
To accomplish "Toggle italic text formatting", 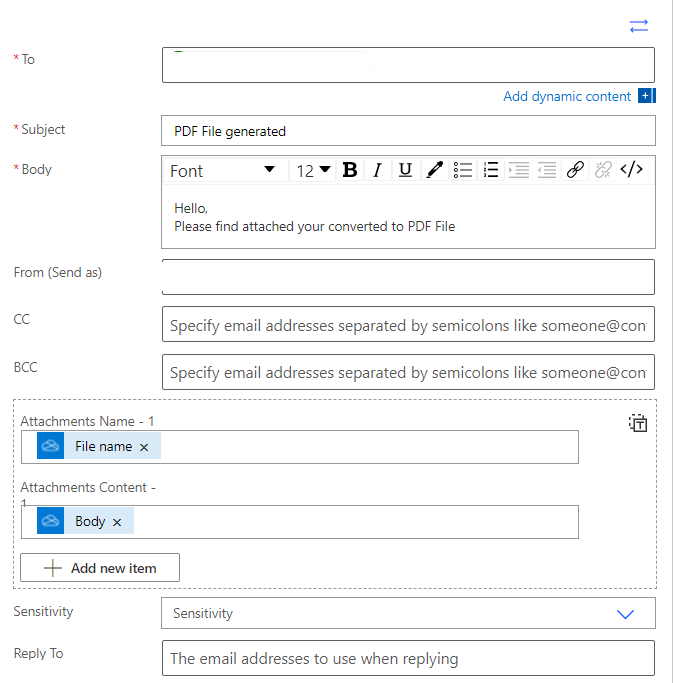I will coord(377,170).
